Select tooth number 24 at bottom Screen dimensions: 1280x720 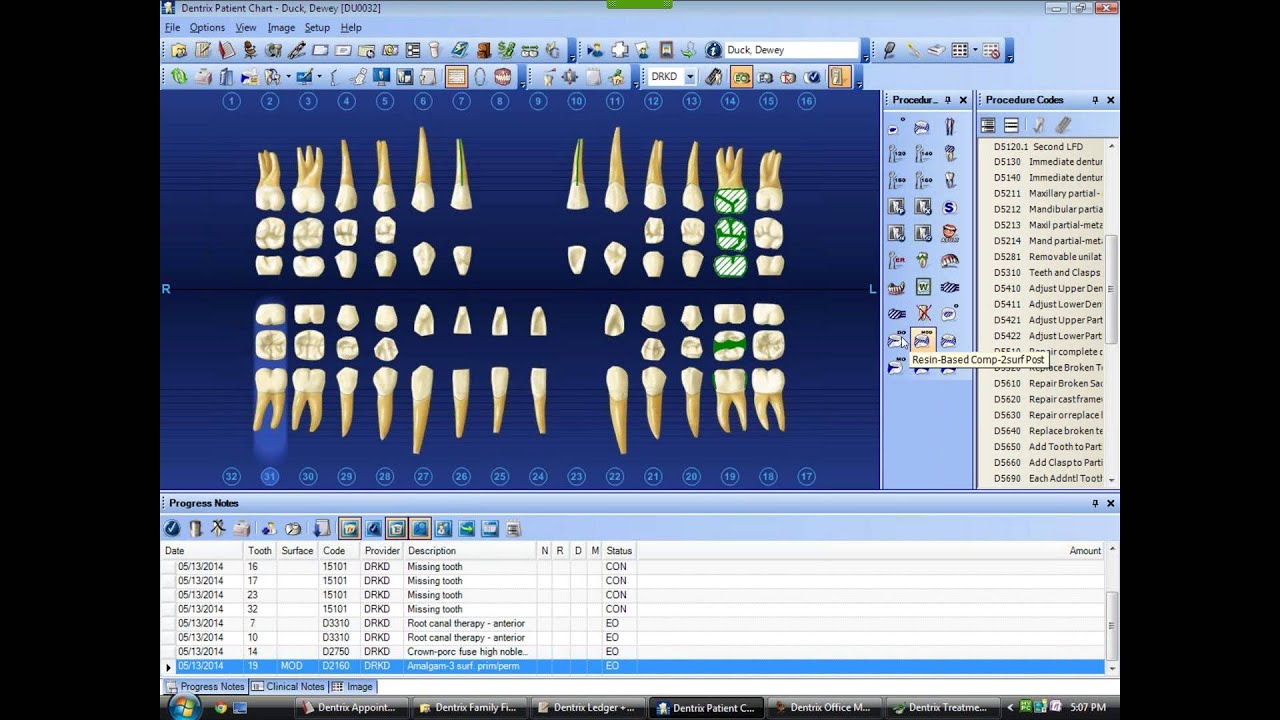(x=538, y=477)
